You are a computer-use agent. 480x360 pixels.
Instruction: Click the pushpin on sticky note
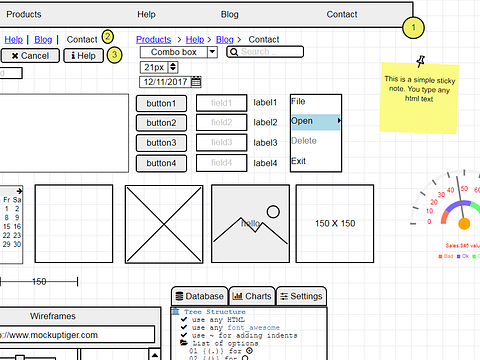pos(420,61)
